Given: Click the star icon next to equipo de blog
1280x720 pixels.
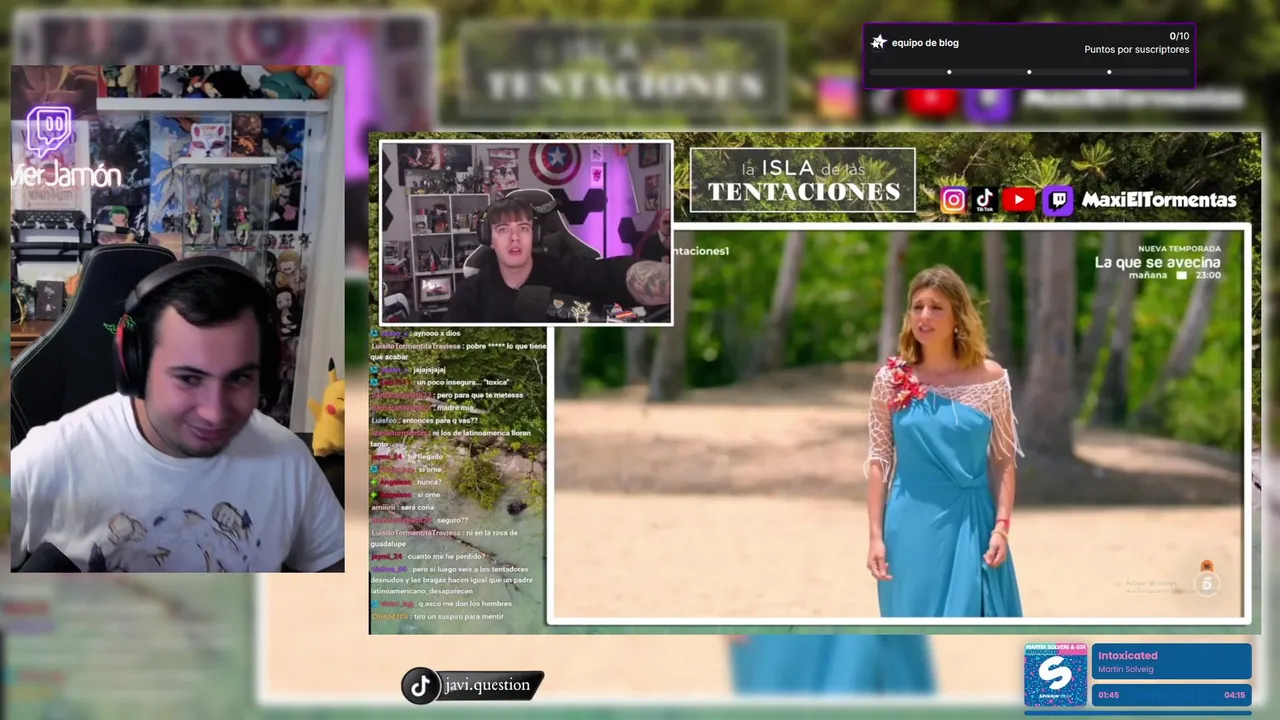Looking at the screenshot, I should point(879,42).
